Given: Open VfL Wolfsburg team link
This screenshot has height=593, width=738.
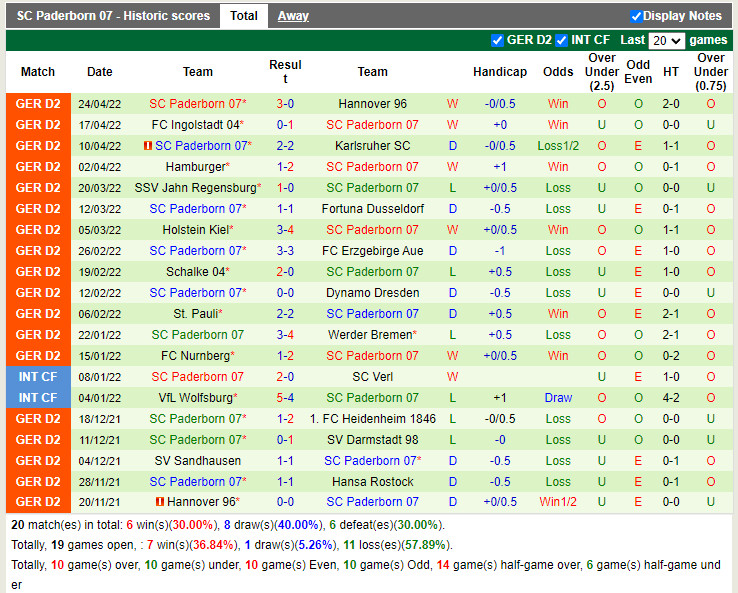Looking at the screenshot, I should tap(196, 398).
